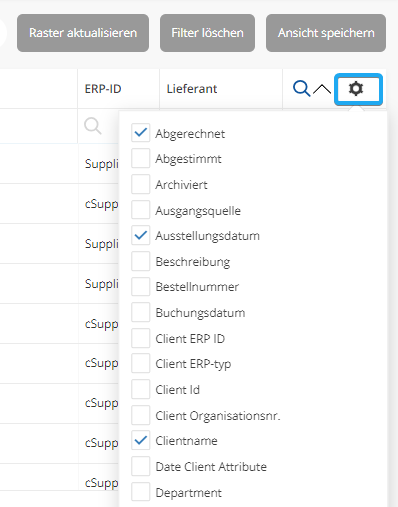398x507 pixels.
Task: Sort by the Lieferant column header
Action: coord(192,89)
